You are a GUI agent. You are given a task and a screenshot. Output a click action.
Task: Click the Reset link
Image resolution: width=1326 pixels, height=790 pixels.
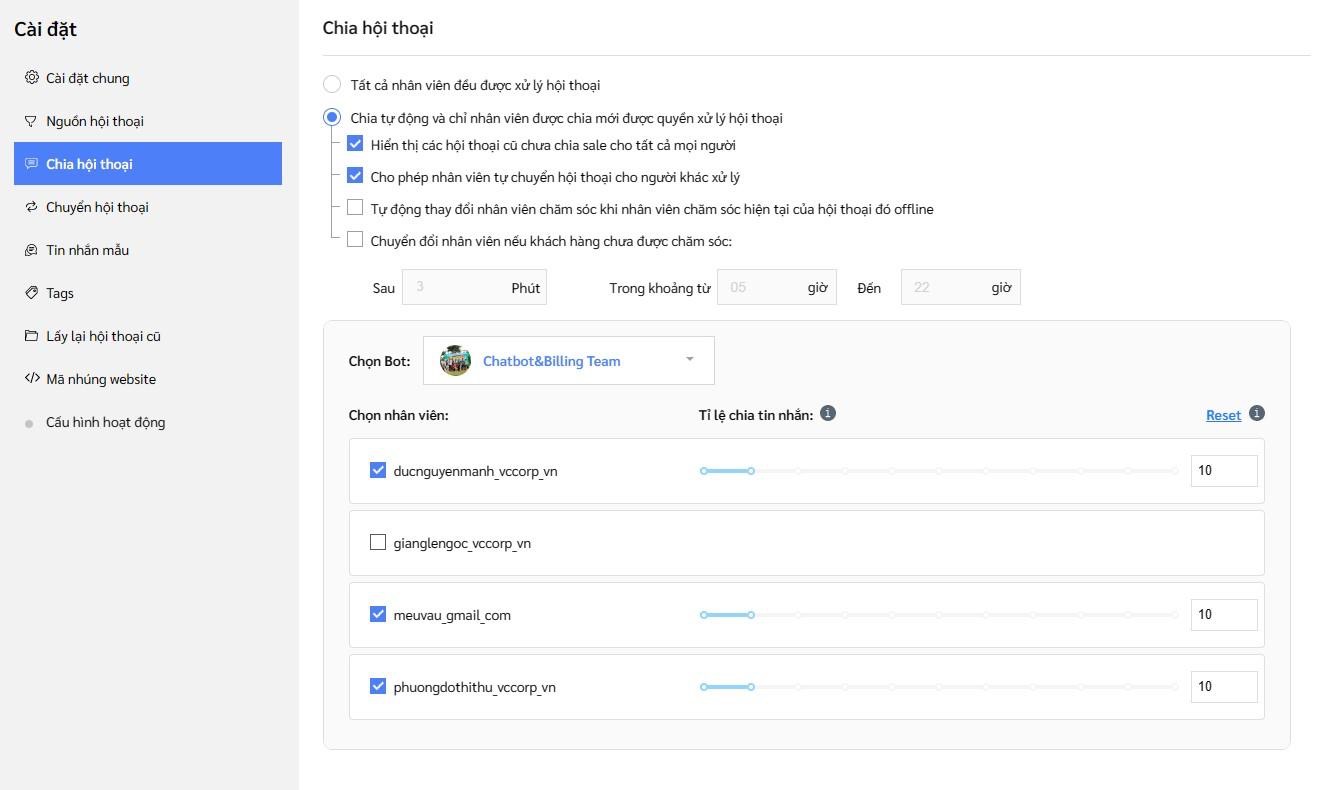[1223, 415]
